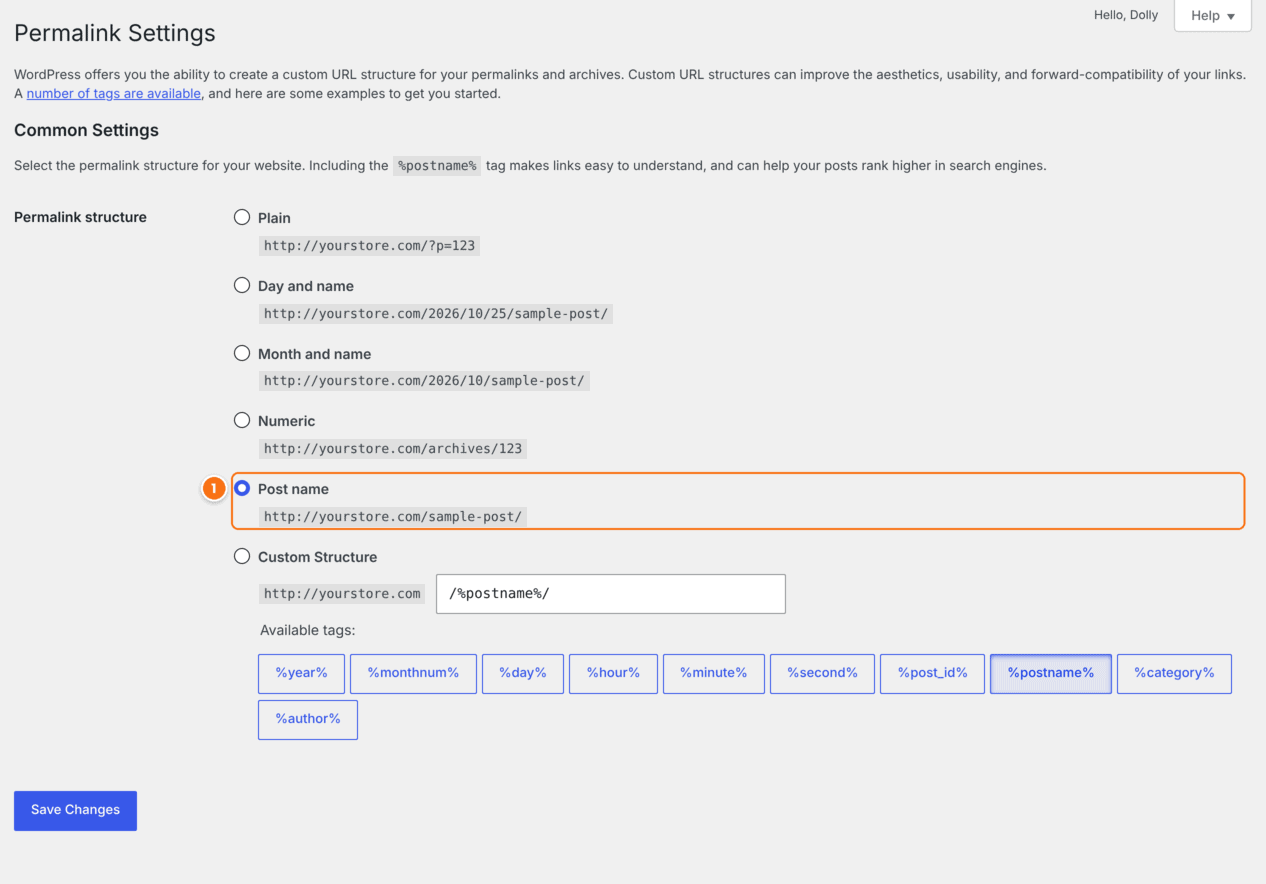This screenshot has height=884, width=1266.
Task: Add the %hour% tag
Action: 613,673
